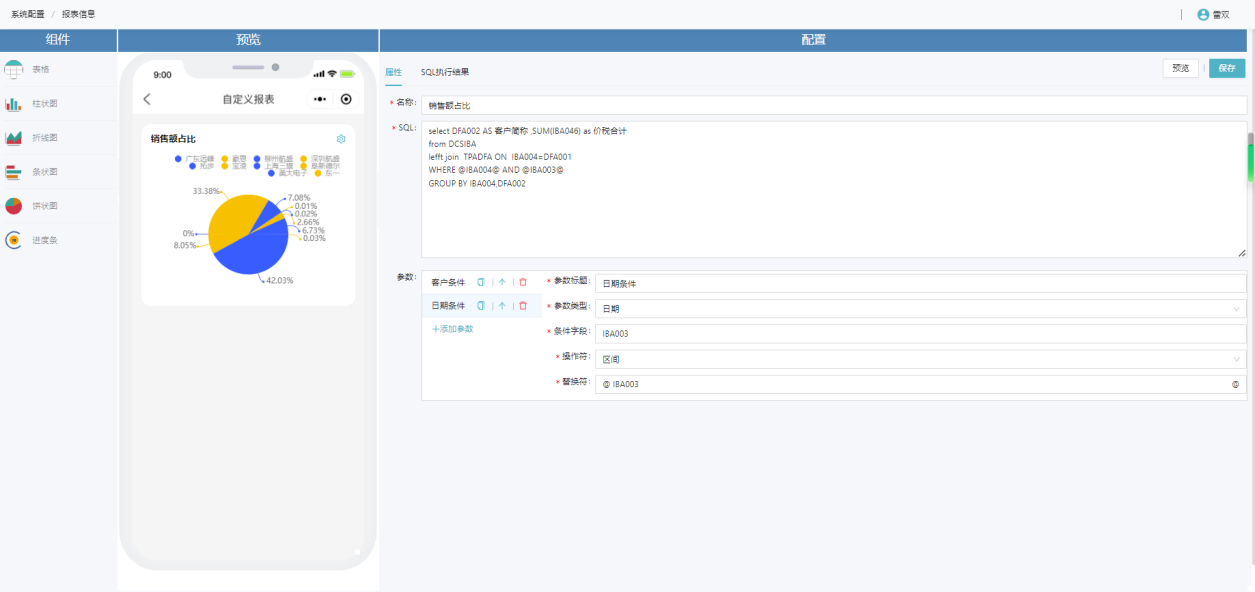
Task: Copy the 客户条件 parameter
Action: click(x=481, y=282)
